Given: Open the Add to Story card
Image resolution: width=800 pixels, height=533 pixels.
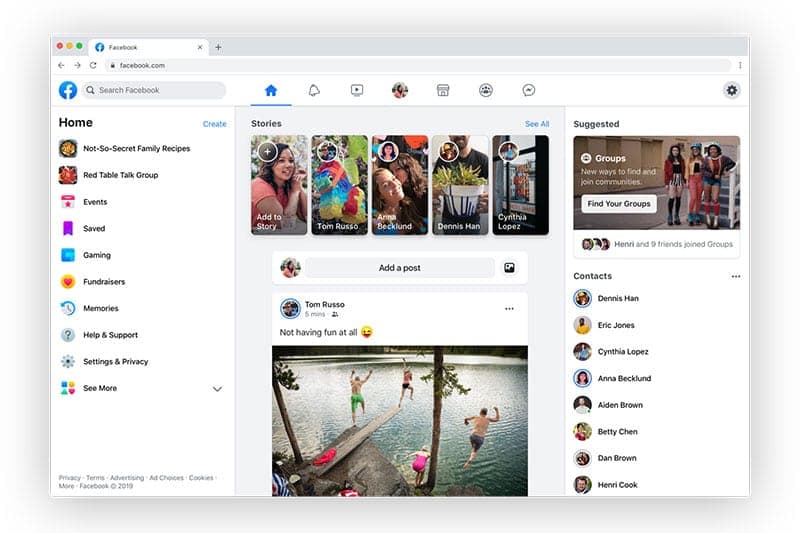Looking at the screenshot, I should click(x=279, y=185).
